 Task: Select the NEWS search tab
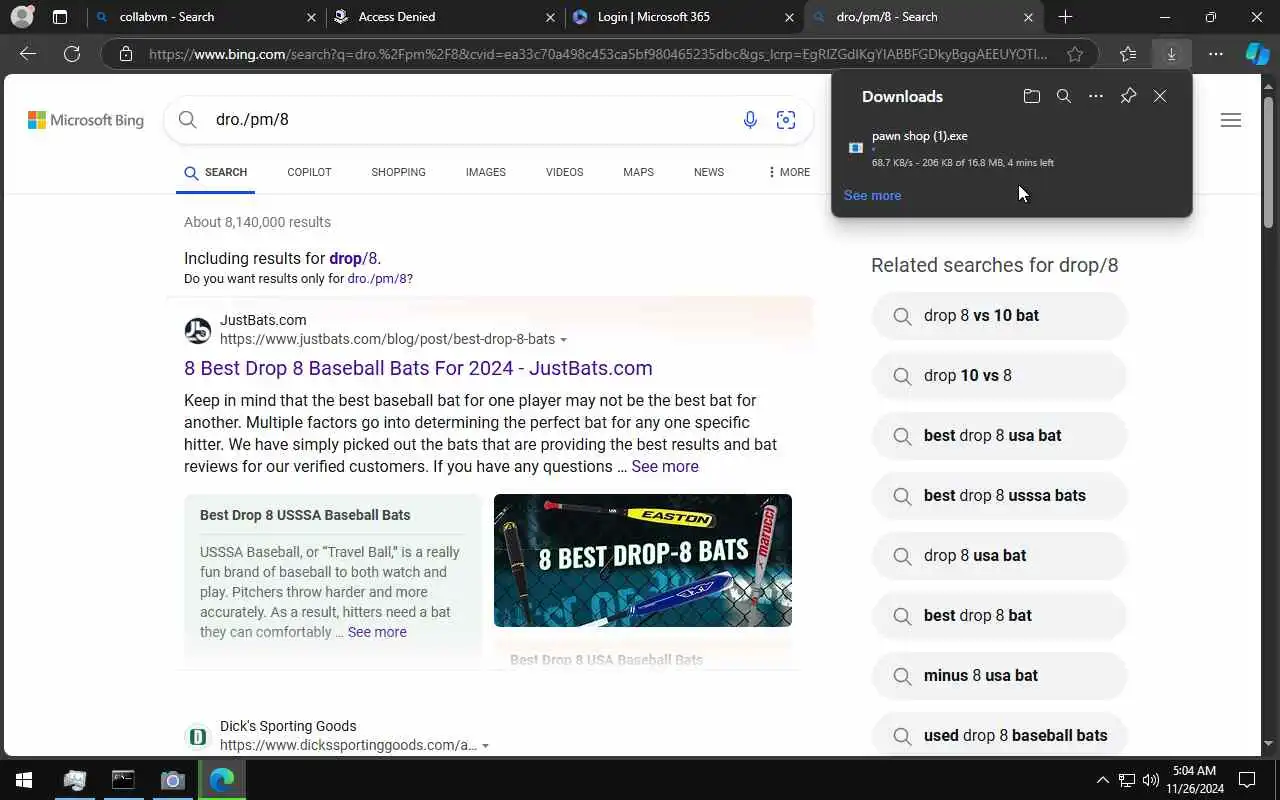tap(708, 172)
